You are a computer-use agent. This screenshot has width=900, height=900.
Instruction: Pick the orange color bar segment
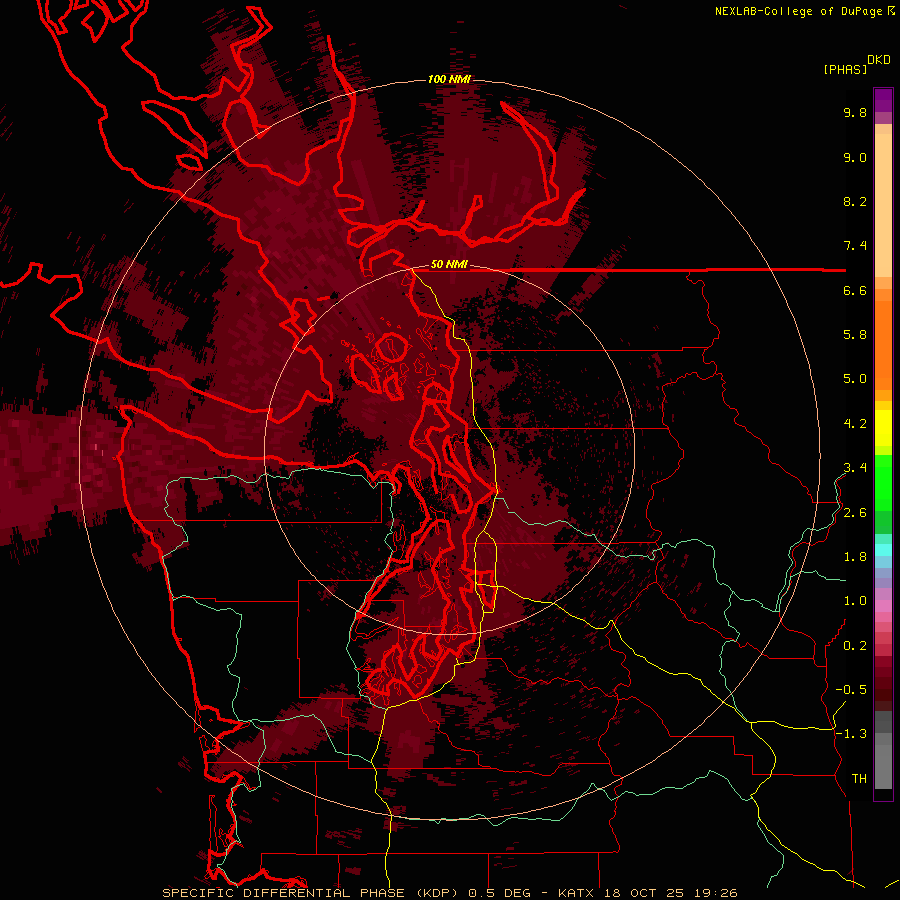[883, 345]
